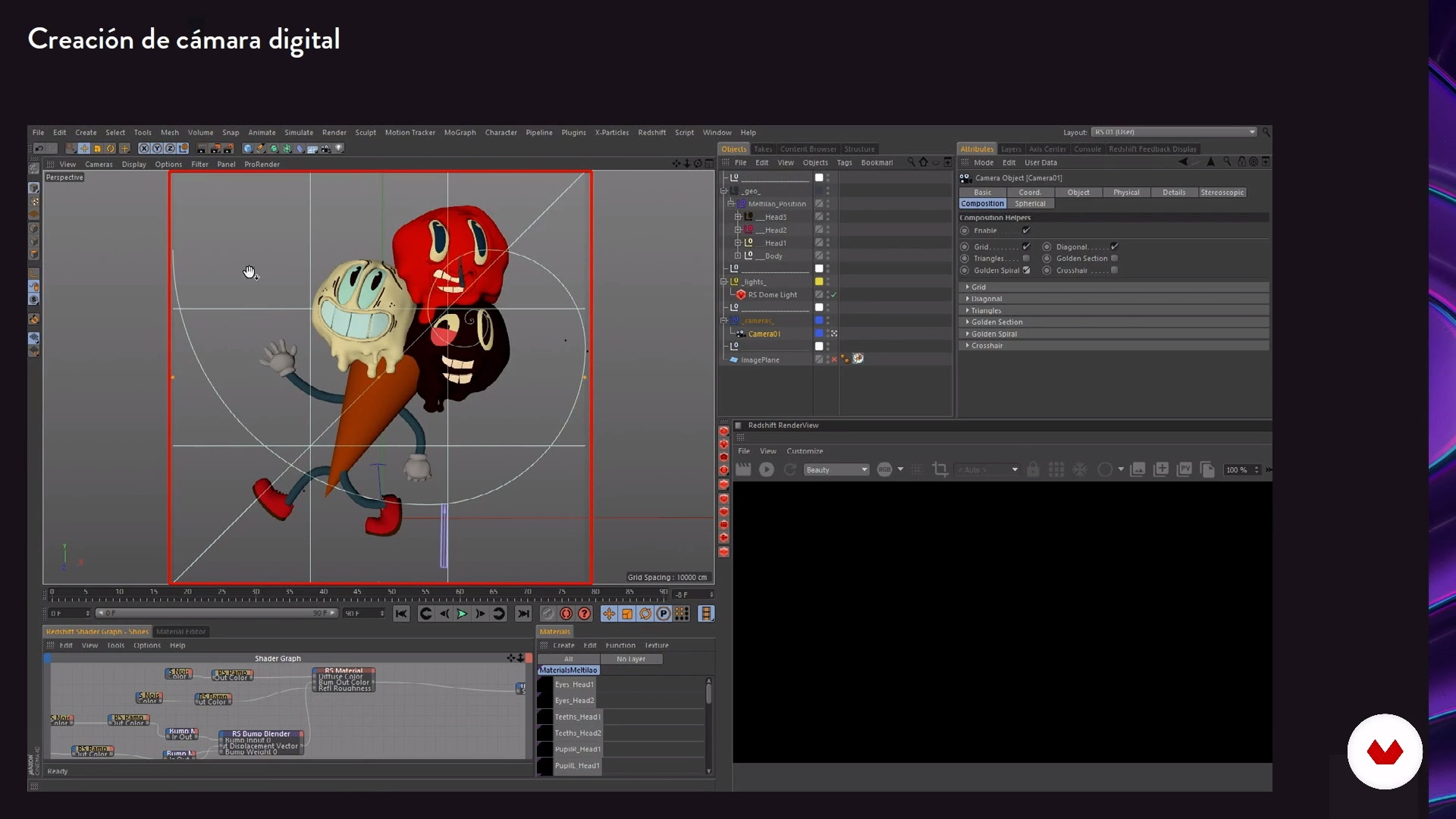Click the search icon in Objects manager
This screenshot has width=1456, height=819.
(x=912, y=162)
